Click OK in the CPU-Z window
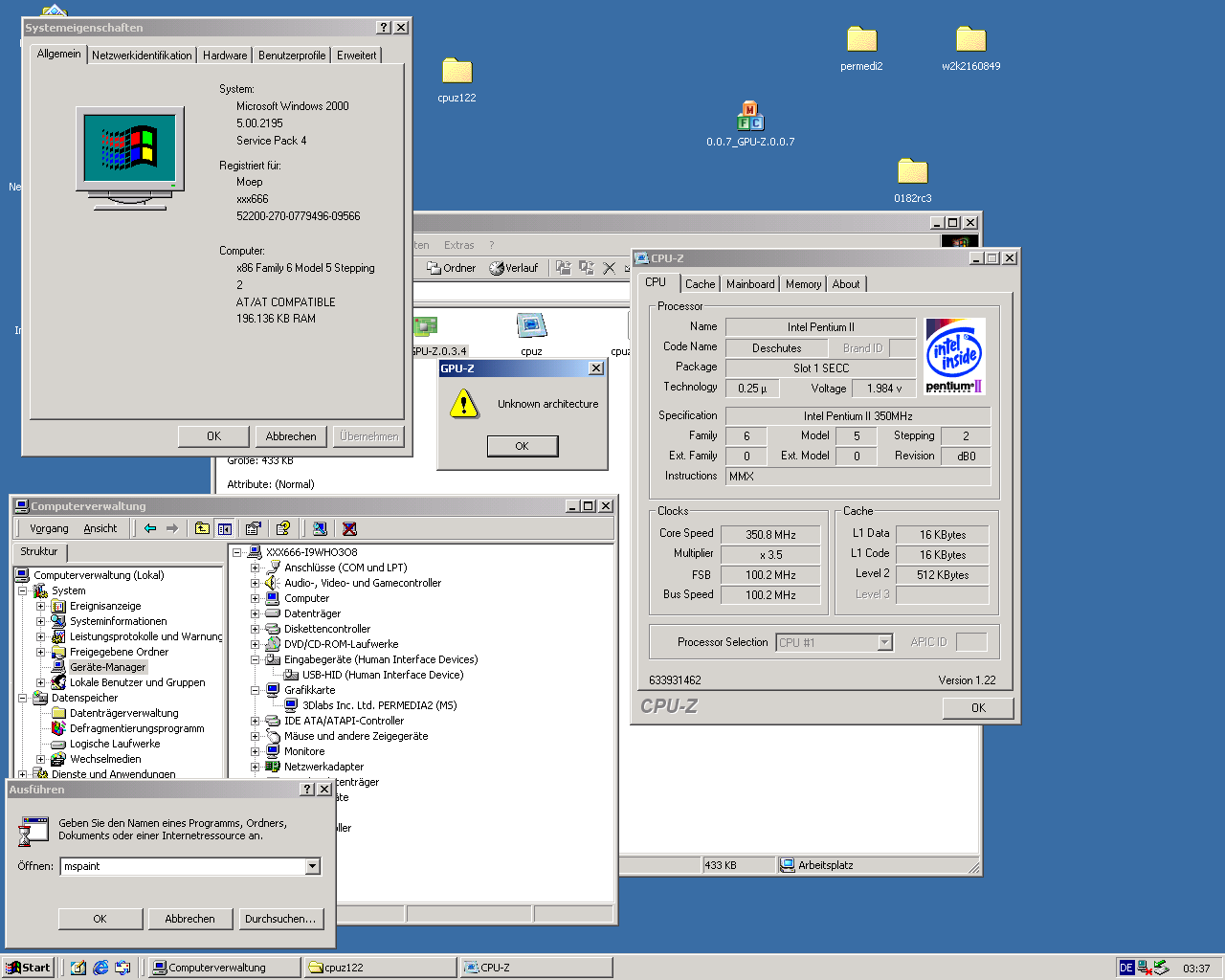 coord(978,708)
